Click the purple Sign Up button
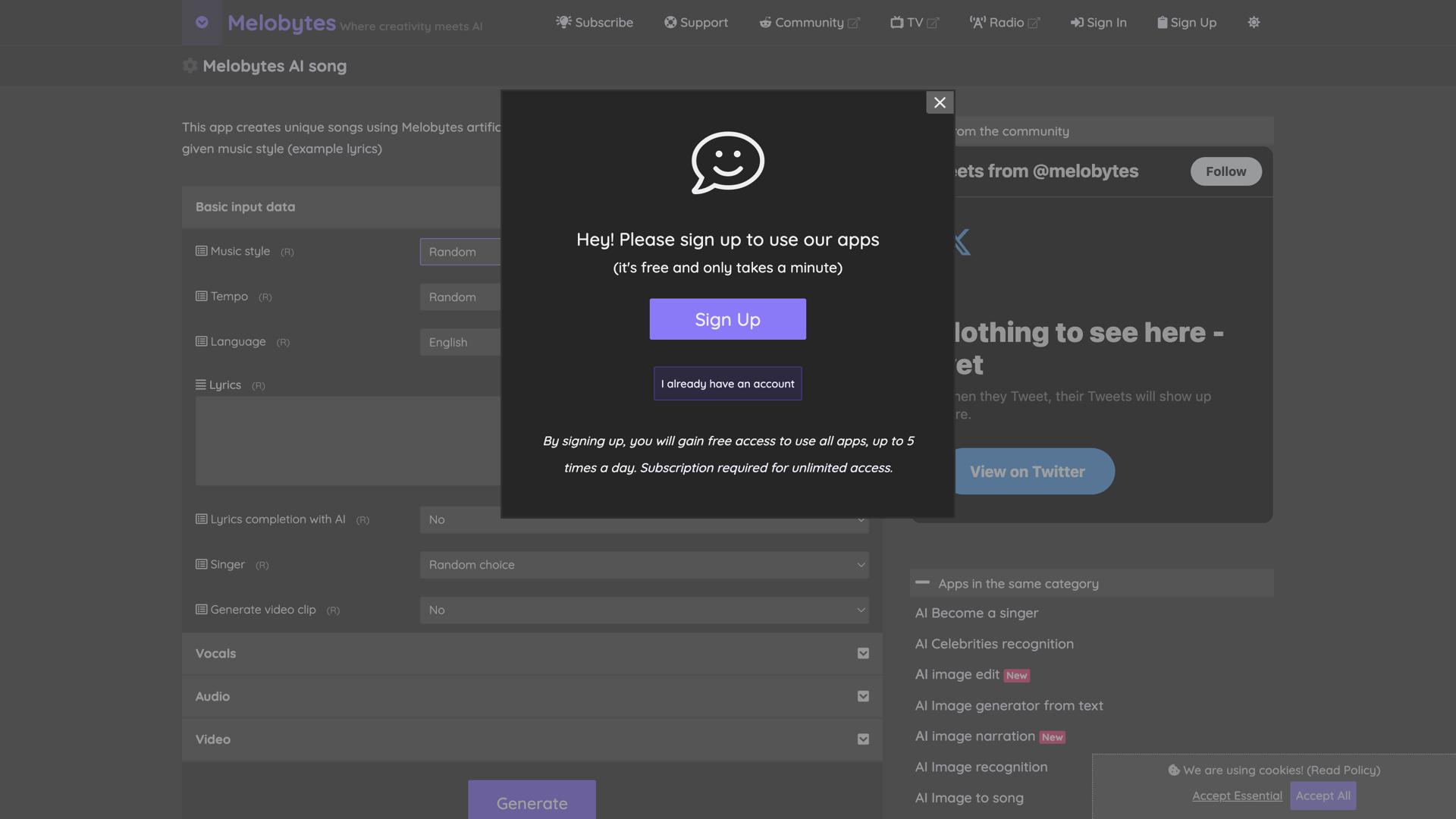 click(727, 319)
